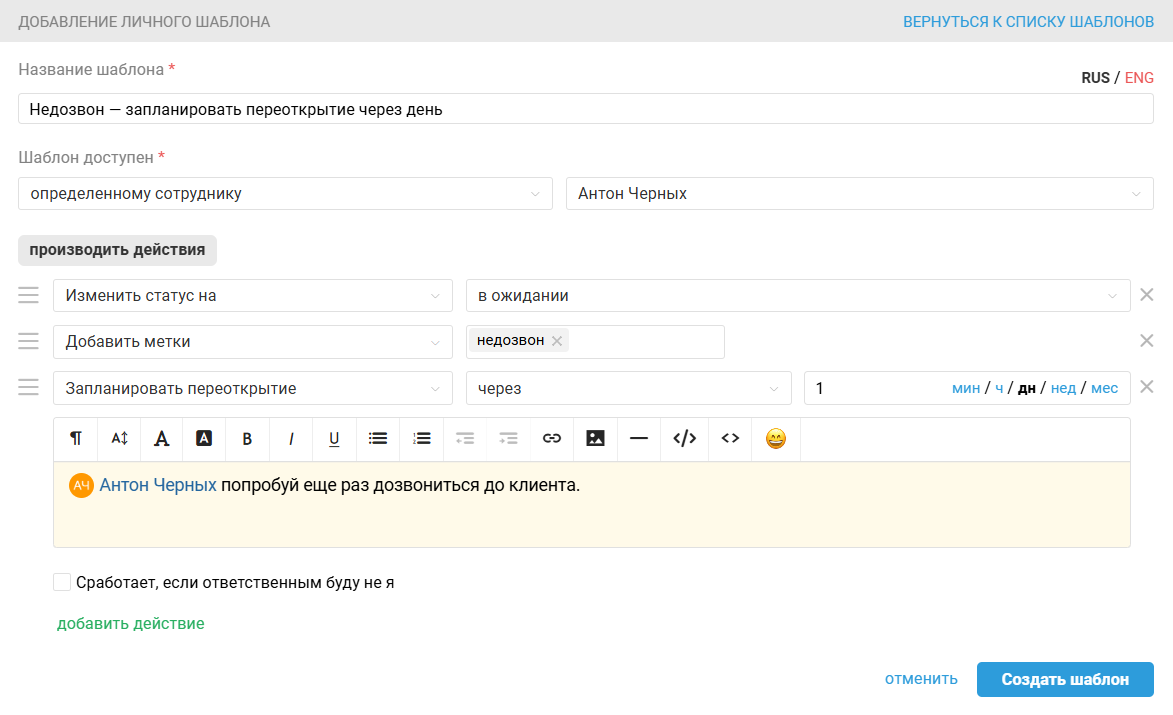Insert a bulleted list
The width and height of the screenshot is (1173, 715).
coord(378,438)
